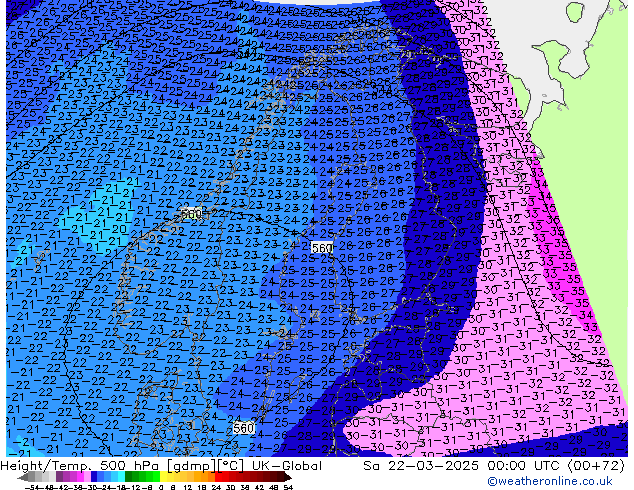Click the '(00+72)' forecast offset text
This screenshot has width=634, height=490.
click(596, 466)
